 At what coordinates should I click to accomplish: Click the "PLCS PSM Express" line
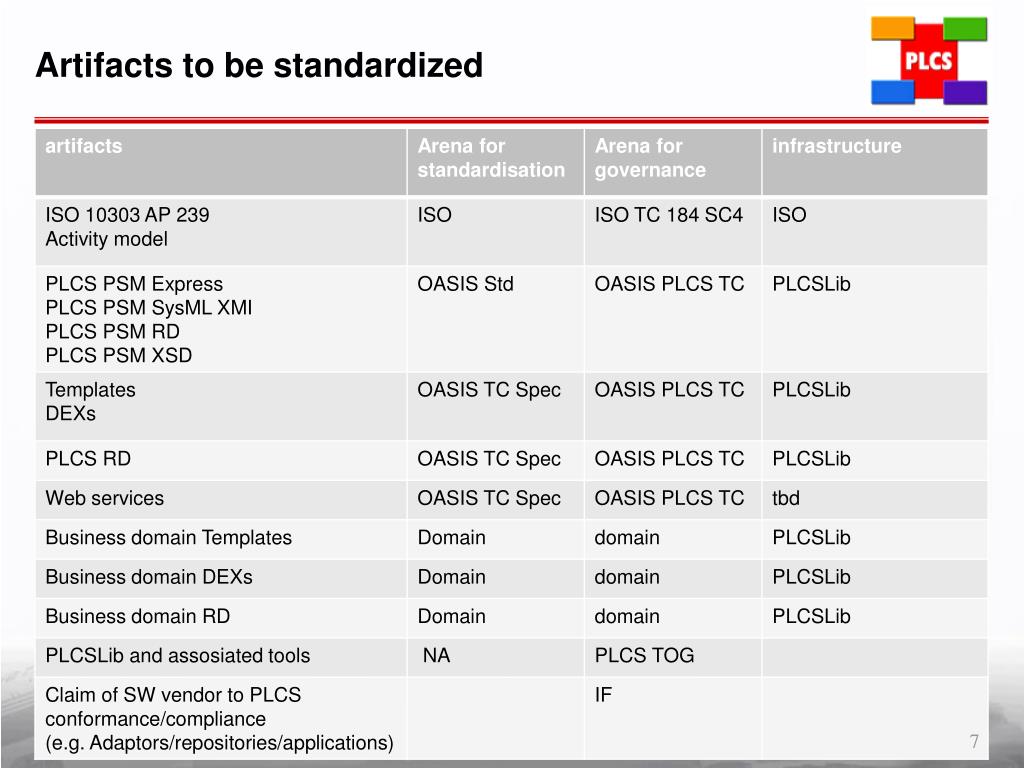pos(134,284)
